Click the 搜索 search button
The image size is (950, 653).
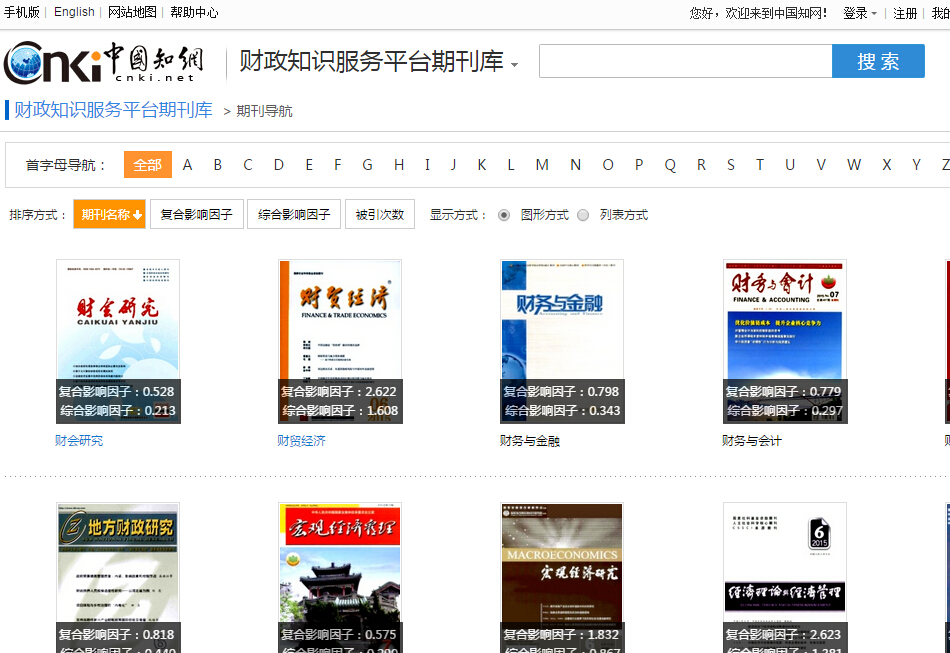point(878,61)
